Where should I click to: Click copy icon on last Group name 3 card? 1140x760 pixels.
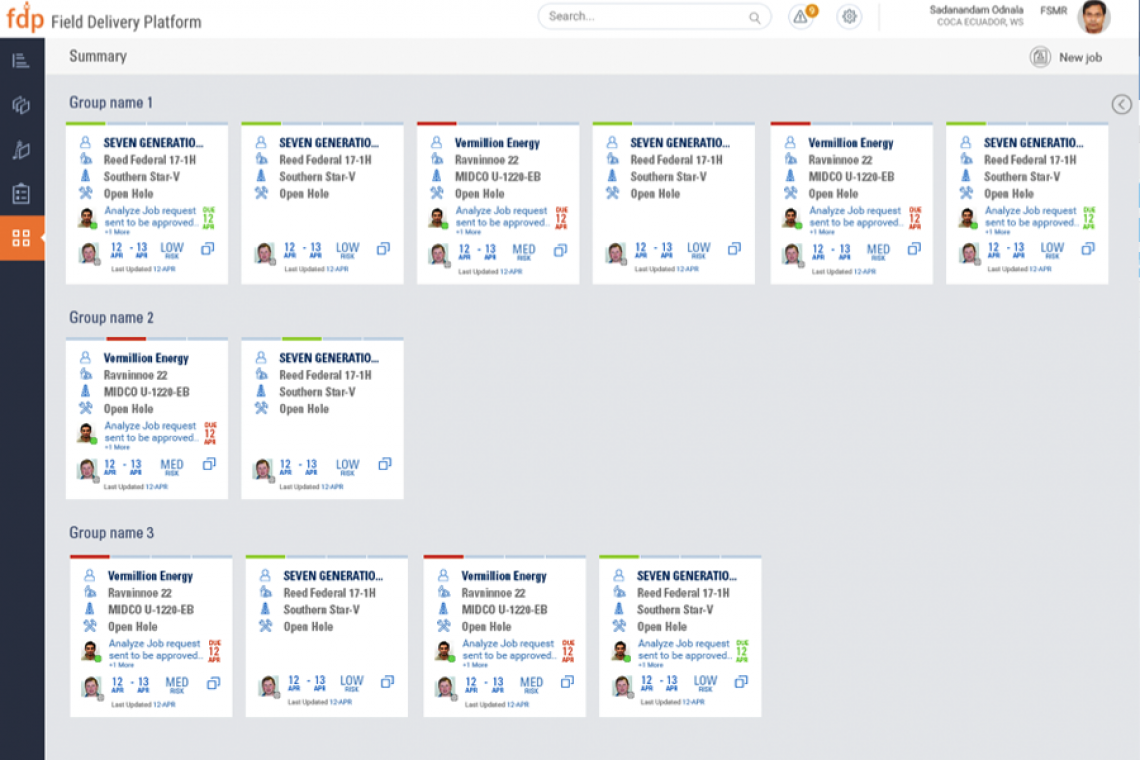741,682
